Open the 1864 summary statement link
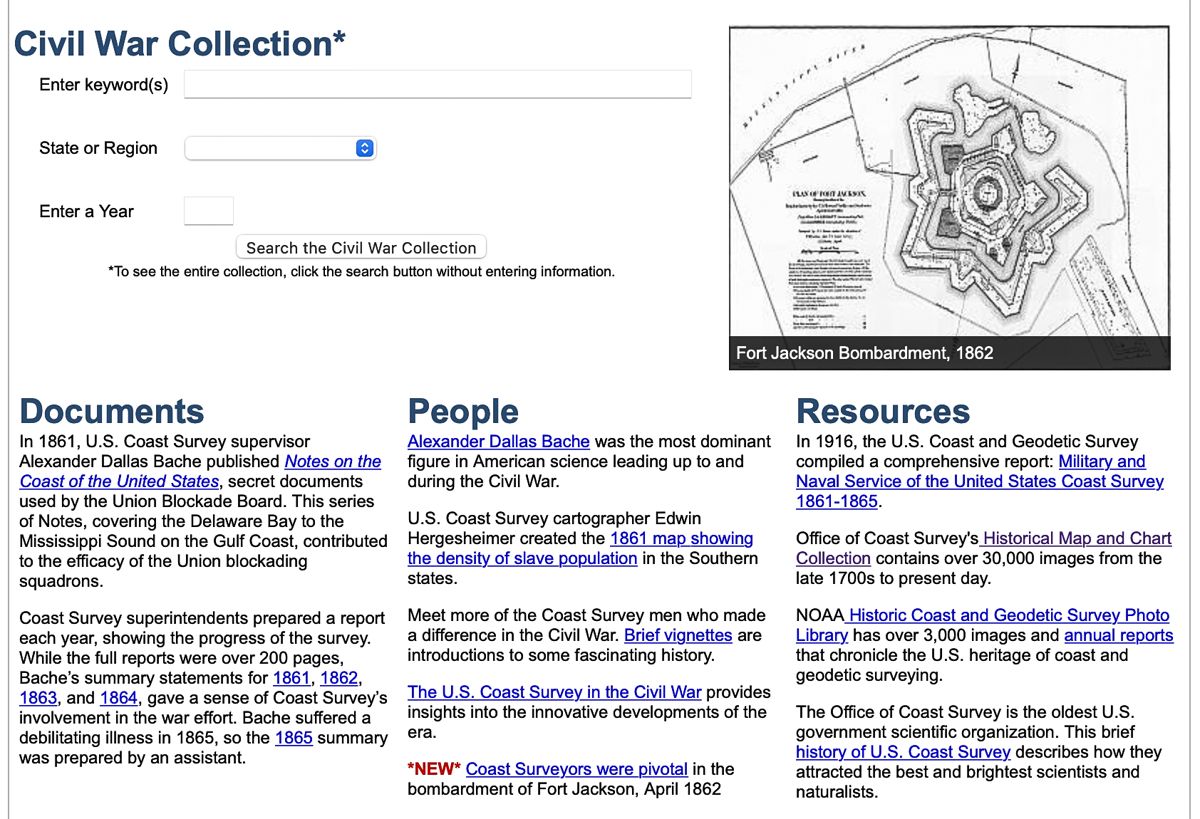This screenshot has height=819, width=1200. pyautogui.click(x=119, y=698)
